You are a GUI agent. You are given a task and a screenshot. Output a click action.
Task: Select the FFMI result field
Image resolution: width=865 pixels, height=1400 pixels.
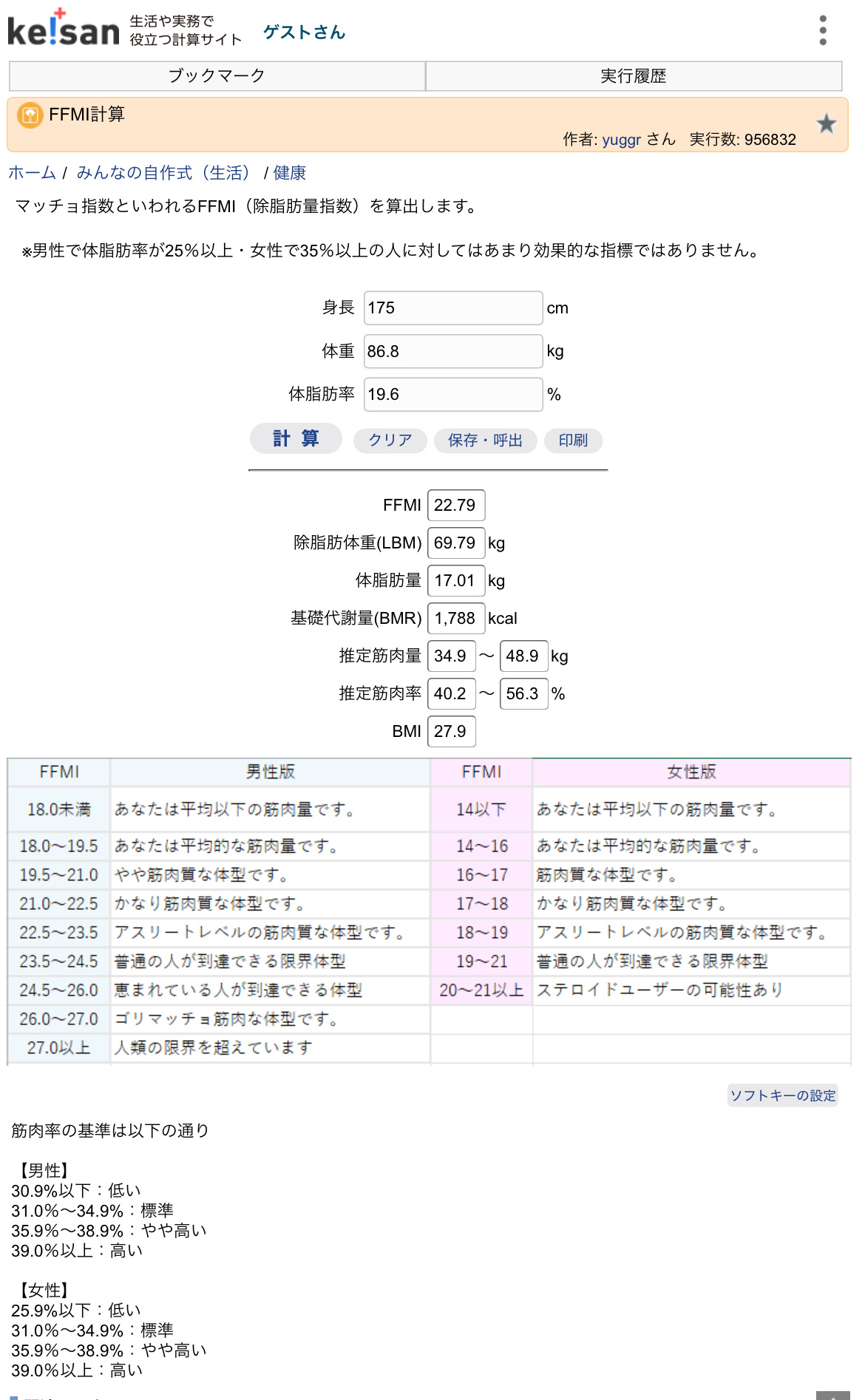click(455, 506)
